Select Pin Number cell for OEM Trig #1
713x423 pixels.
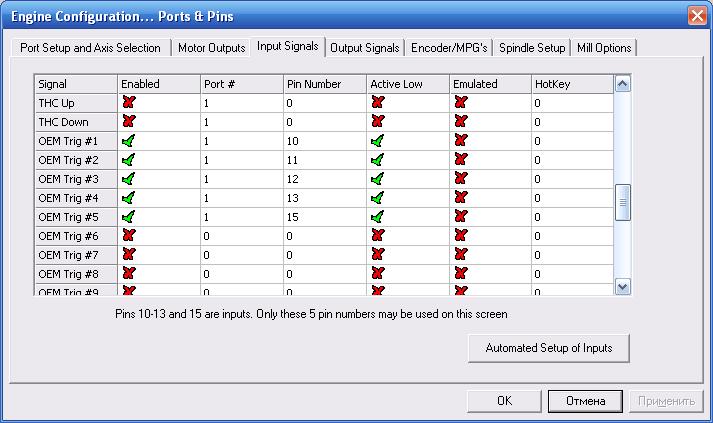(323, 141)
